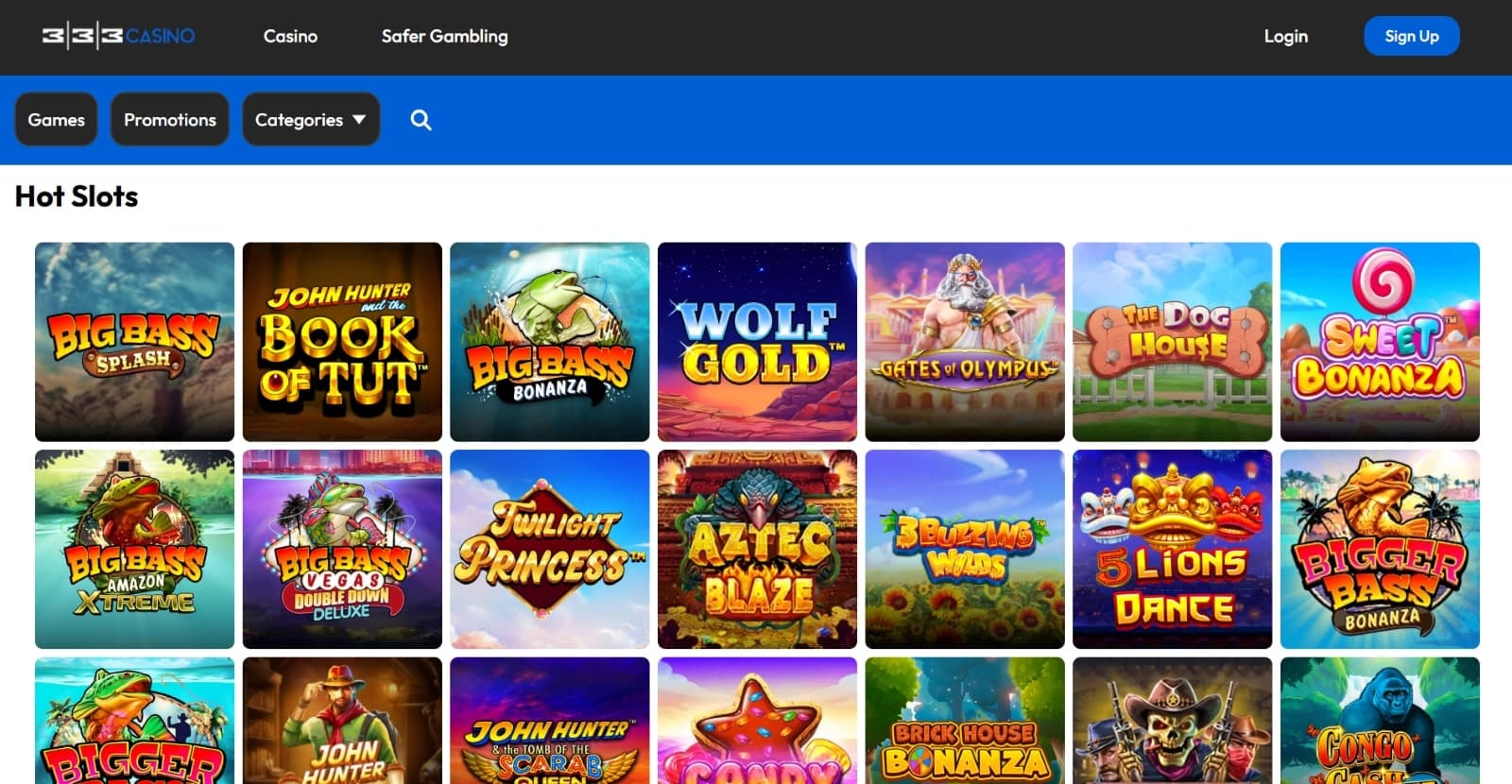Select the Promotions tab

click(x=170, y=120)
